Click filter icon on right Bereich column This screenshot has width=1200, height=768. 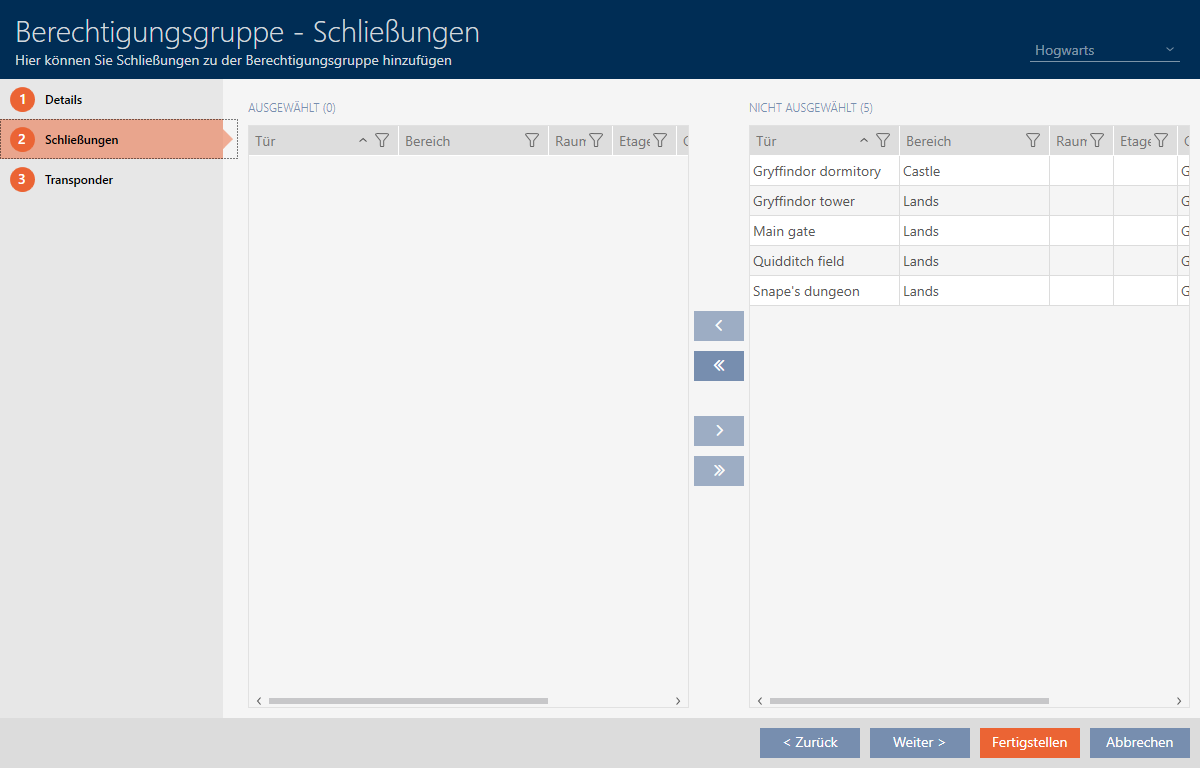click(x=1033, y=141)
